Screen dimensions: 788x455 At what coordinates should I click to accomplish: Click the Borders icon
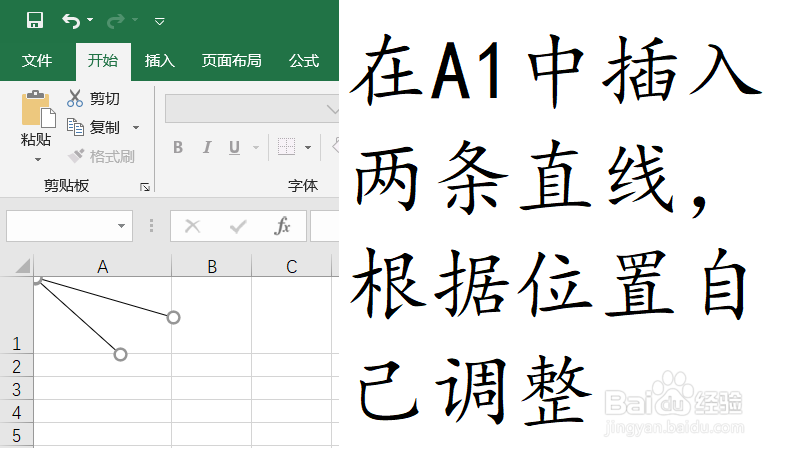coord(286,147)
